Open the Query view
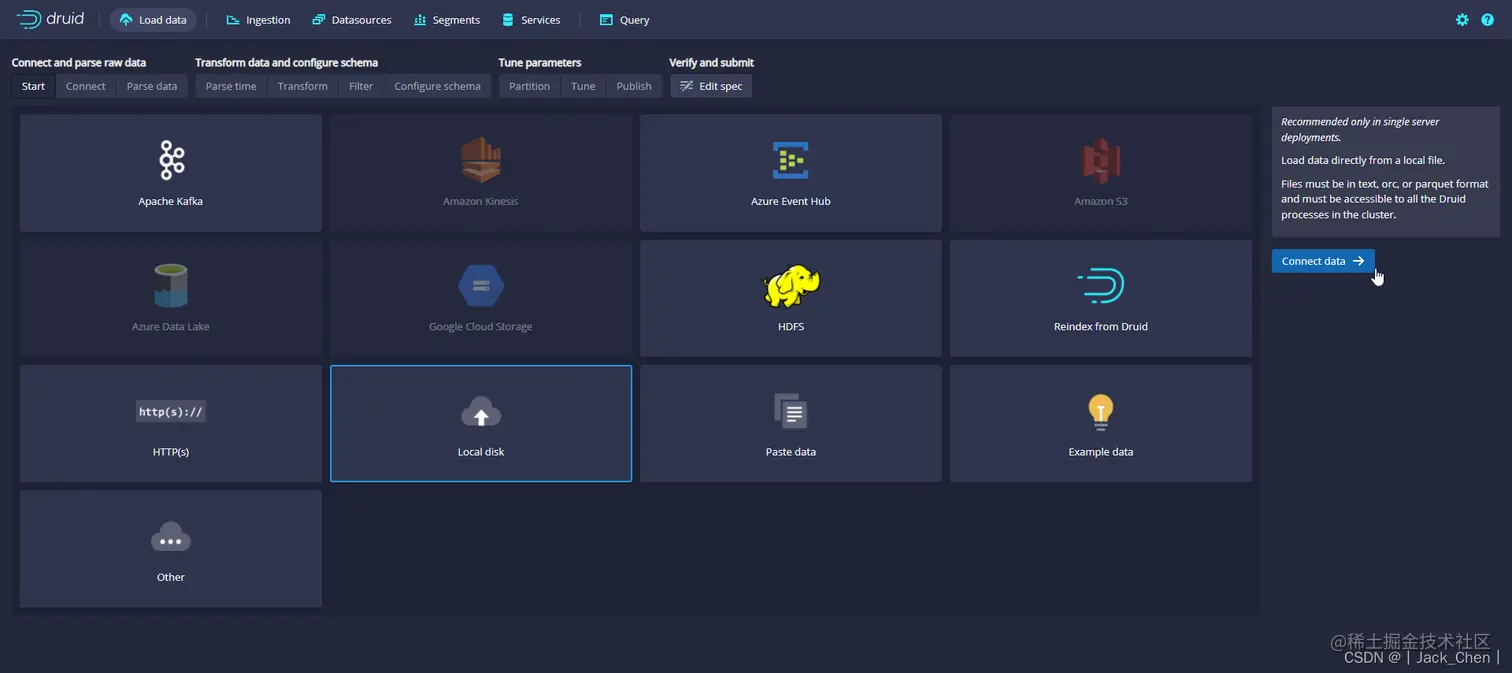 tap(624, 20)
